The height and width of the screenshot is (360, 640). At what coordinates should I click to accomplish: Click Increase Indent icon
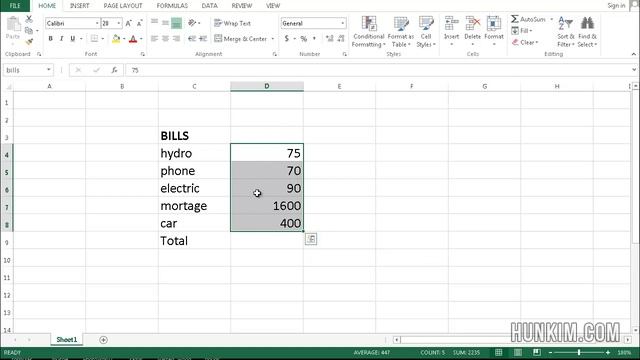pyautogui.click(x=203, y=39)
